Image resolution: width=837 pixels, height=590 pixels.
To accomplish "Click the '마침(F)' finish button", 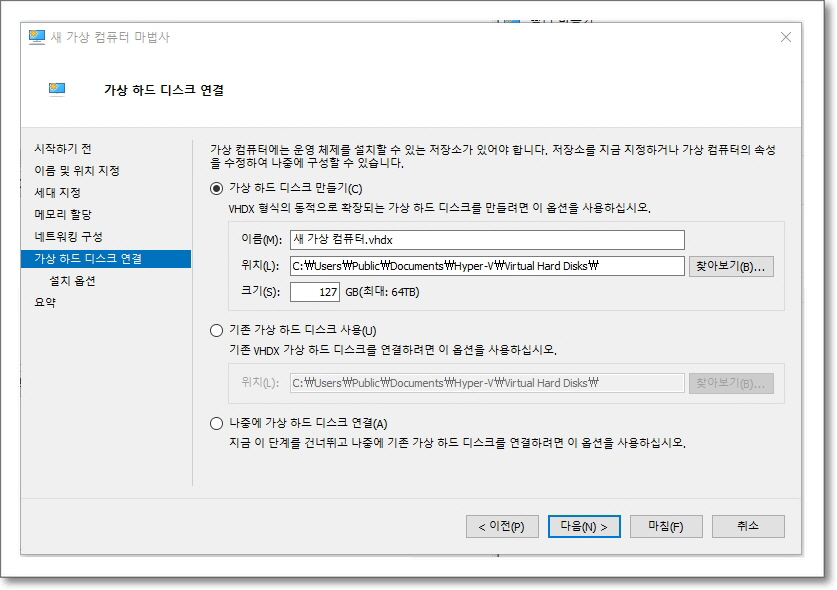I will (664, 526).
